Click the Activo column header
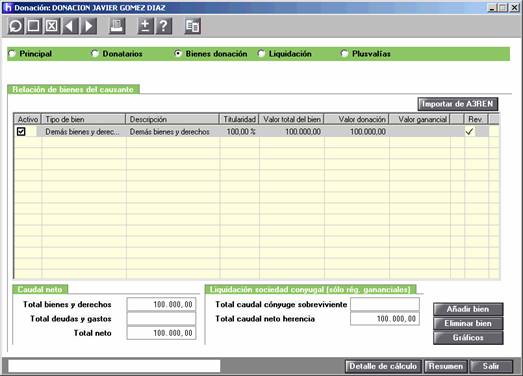 tap(28, 119)
